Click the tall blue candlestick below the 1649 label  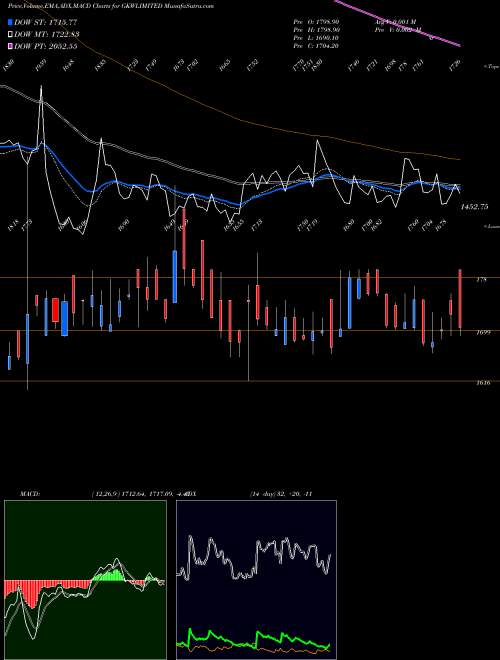pyautogui.click(x=175, y=277)
